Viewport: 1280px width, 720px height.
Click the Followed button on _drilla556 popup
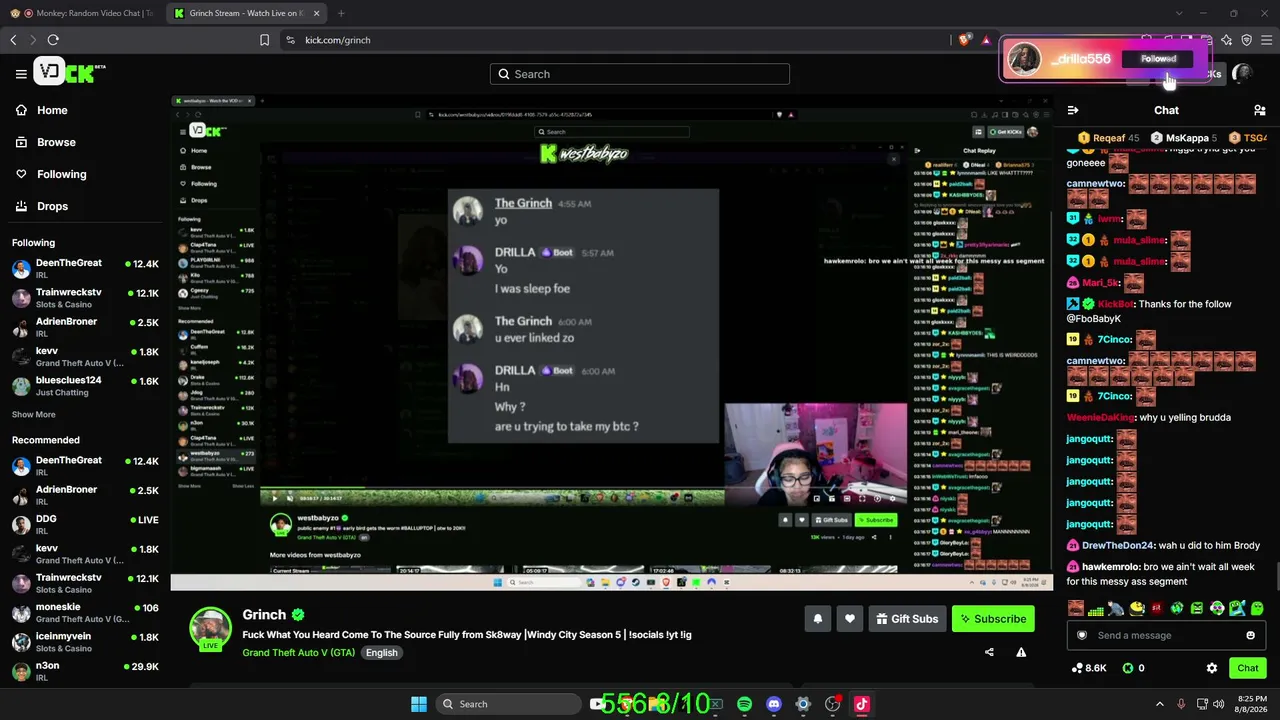pos(1158,59)
